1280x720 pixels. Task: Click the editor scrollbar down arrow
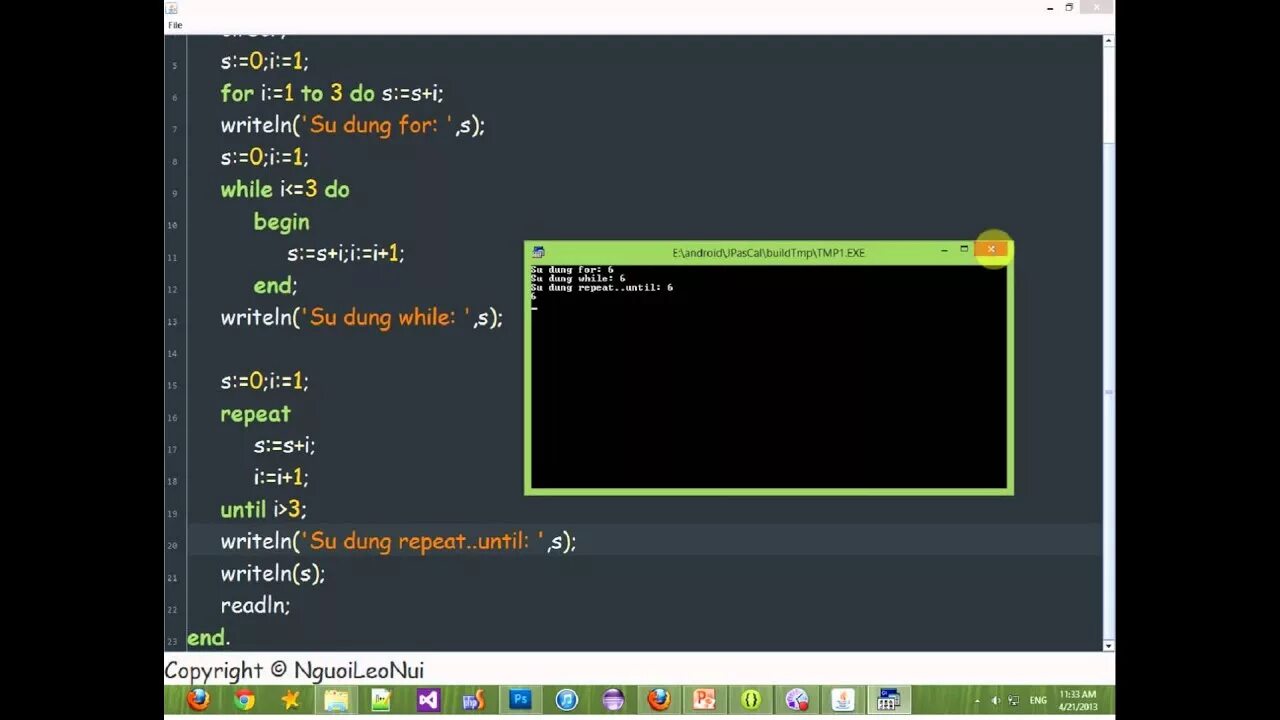(x=1108, y=646)
